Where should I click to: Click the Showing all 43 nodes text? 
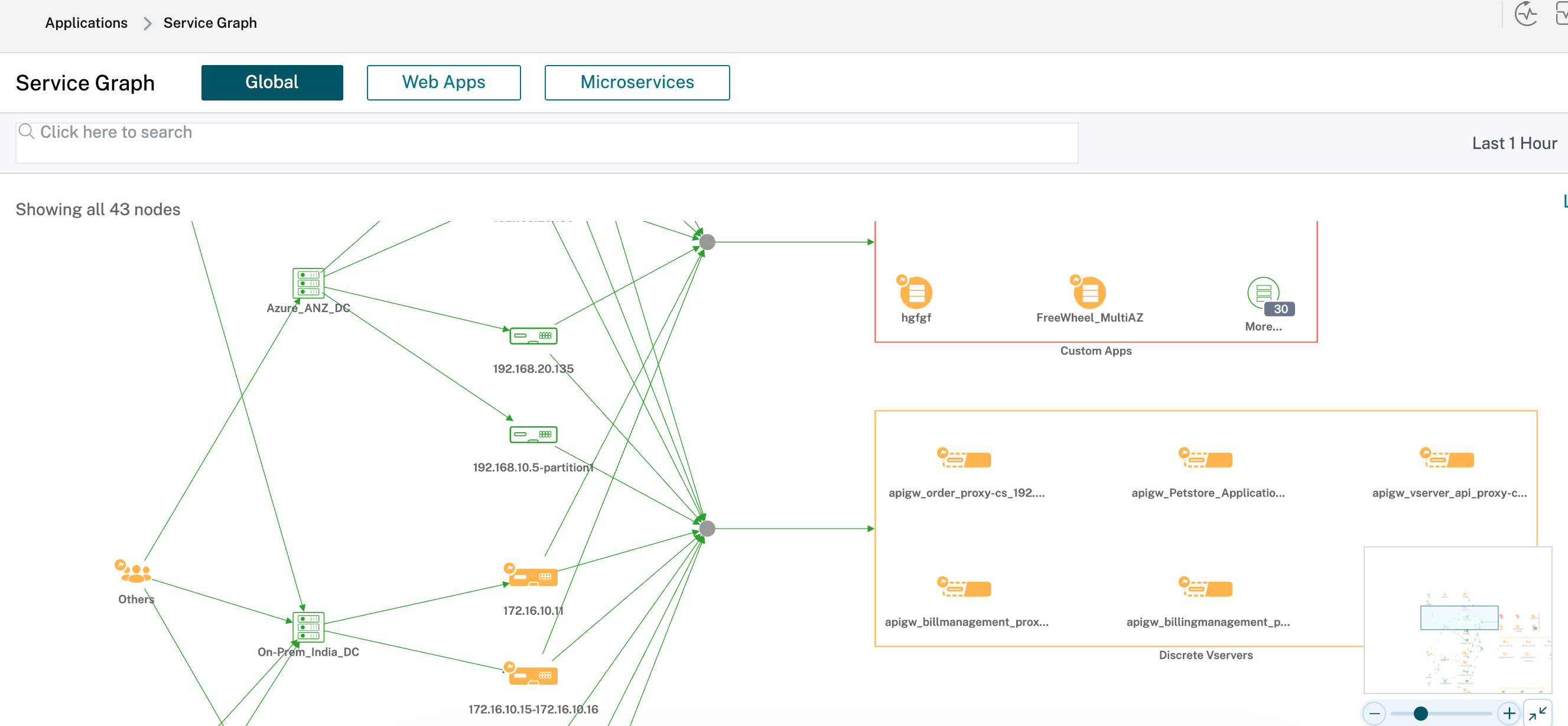click(x=98, y=209)
